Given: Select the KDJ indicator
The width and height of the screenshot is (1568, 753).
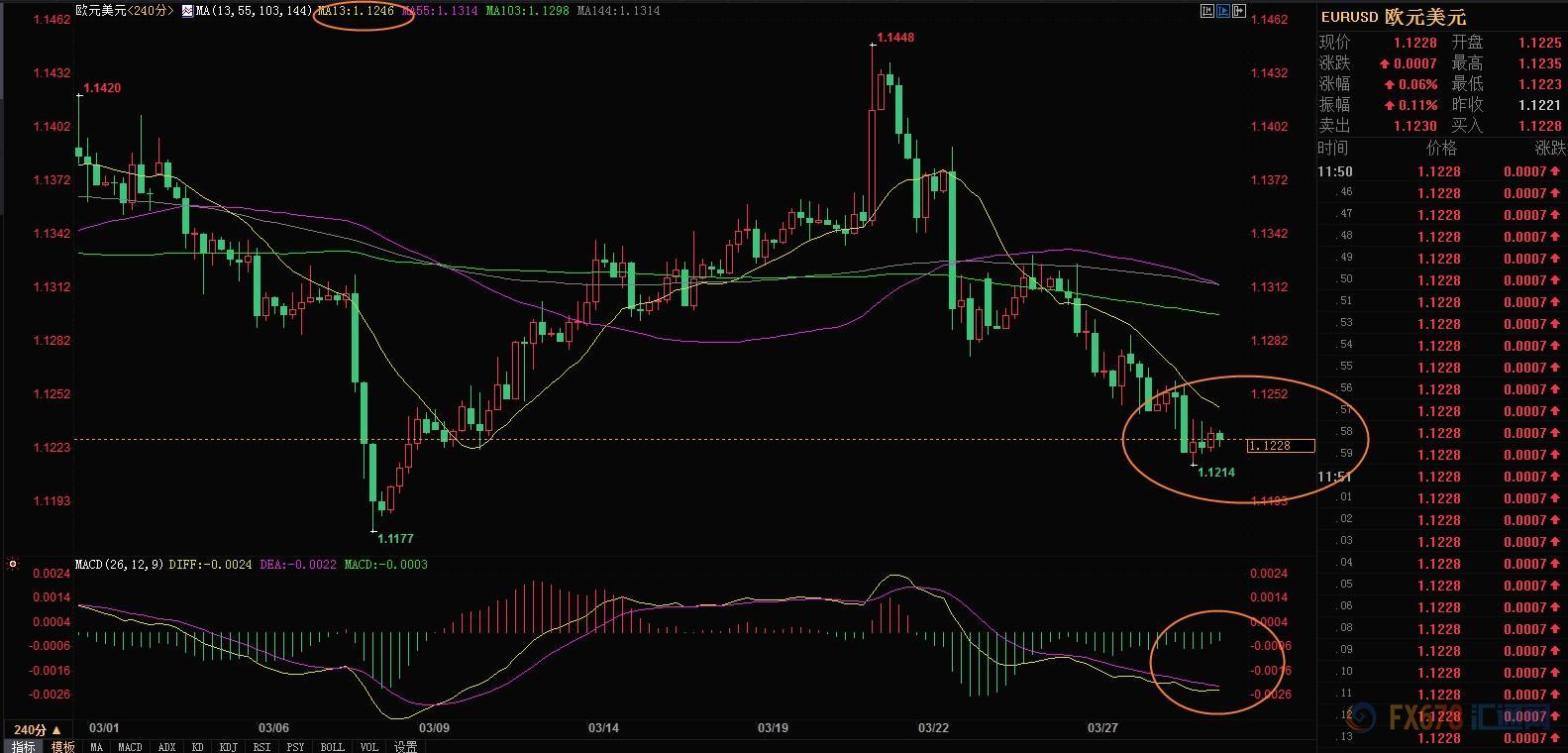Looking at the screenshot, I should [228, 747].
